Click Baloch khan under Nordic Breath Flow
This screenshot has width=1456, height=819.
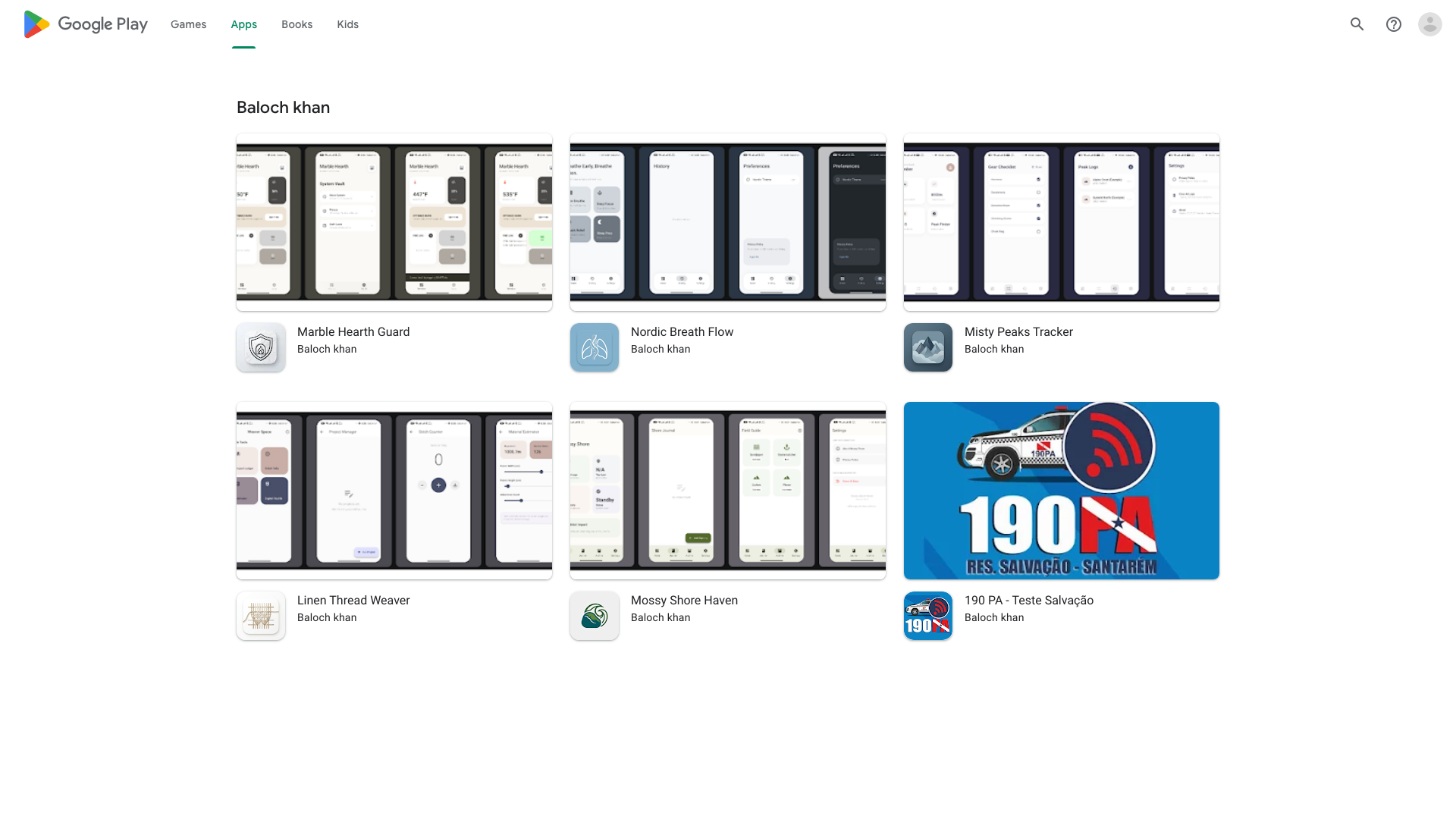(x=661, y=349)
